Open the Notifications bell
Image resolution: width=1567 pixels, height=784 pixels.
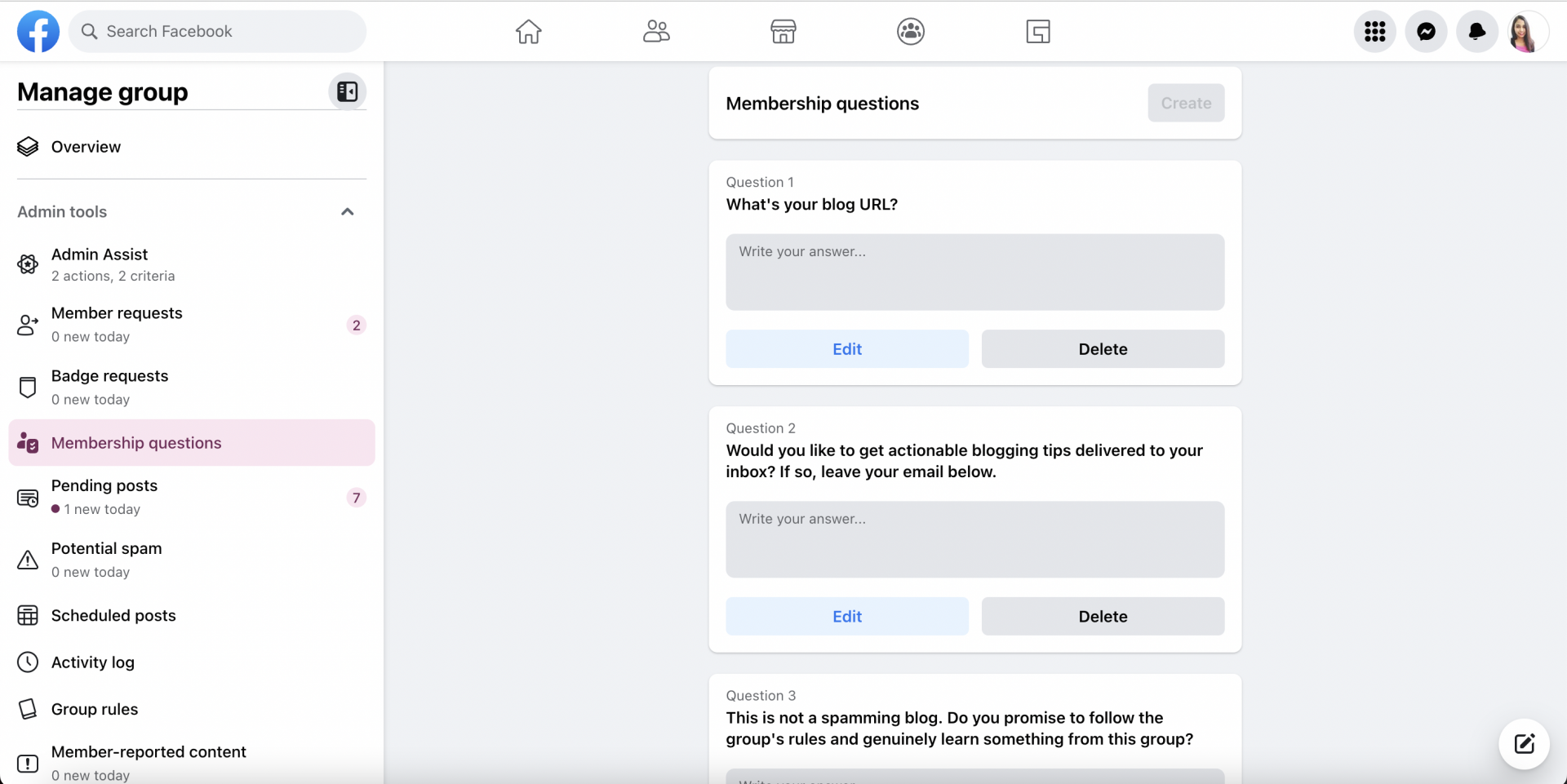1477,31
